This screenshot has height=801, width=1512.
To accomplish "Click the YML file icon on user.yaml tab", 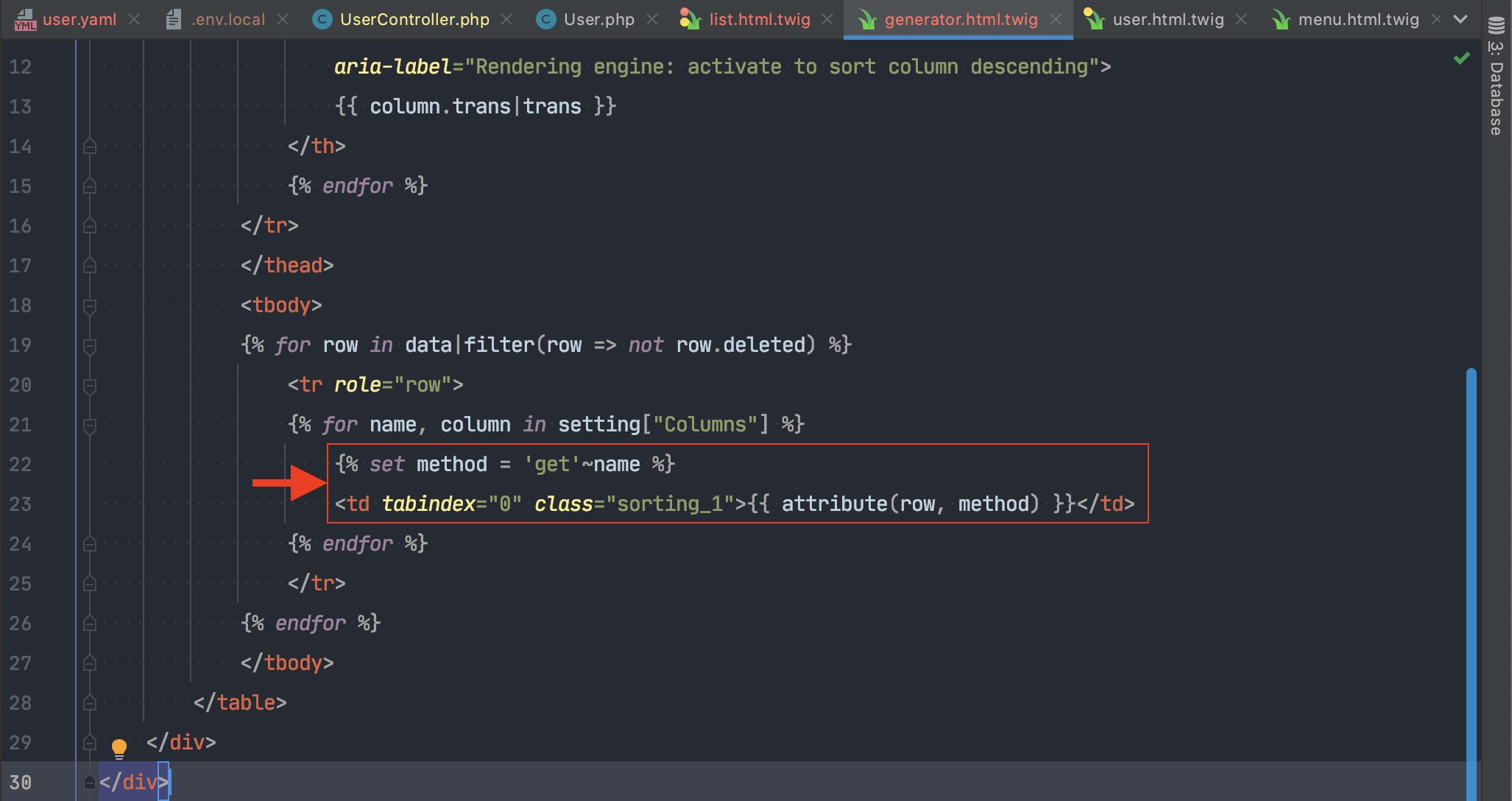I will click(x=25, y=20).
